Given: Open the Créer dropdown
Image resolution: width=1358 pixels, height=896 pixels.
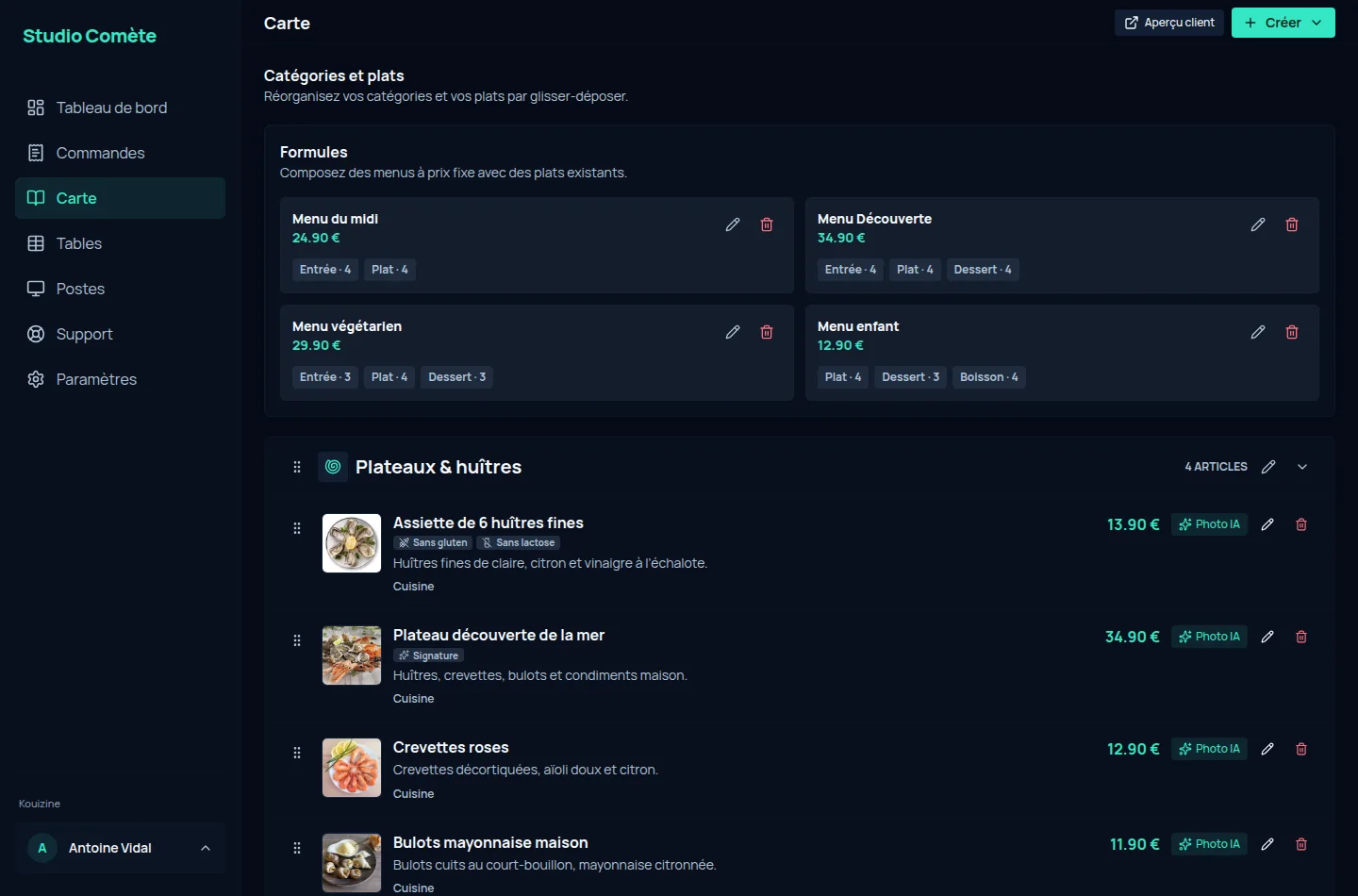Looking at the screenshot, I should (x=1283, y=23).
